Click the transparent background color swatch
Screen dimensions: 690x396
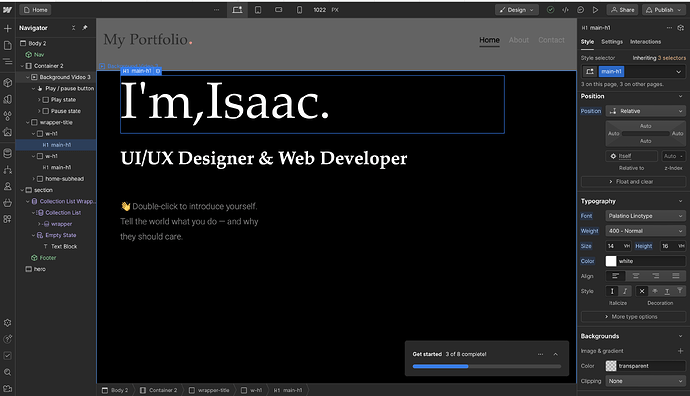click(611, 366)
